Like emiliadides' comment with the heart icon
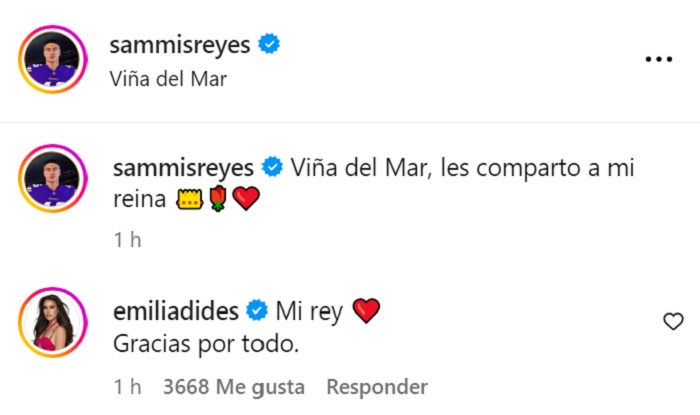The height and width of the screenshot is (415, 700). tap(674, 321)
